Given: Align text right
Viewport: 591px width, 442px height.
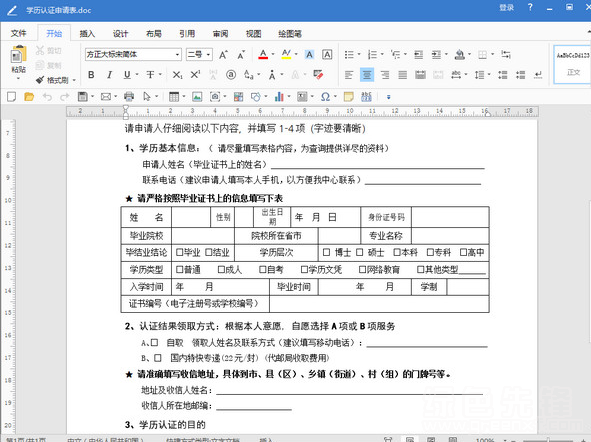Looking at the screenshot, I should pos(385,75).
